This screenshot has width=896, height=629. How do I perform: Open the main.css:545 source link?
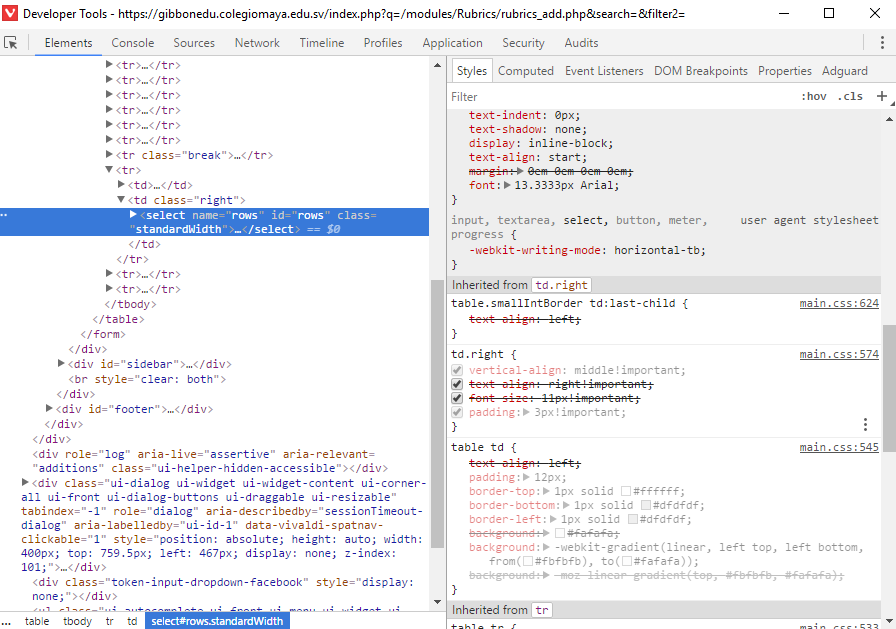click(x=839, y=447)
